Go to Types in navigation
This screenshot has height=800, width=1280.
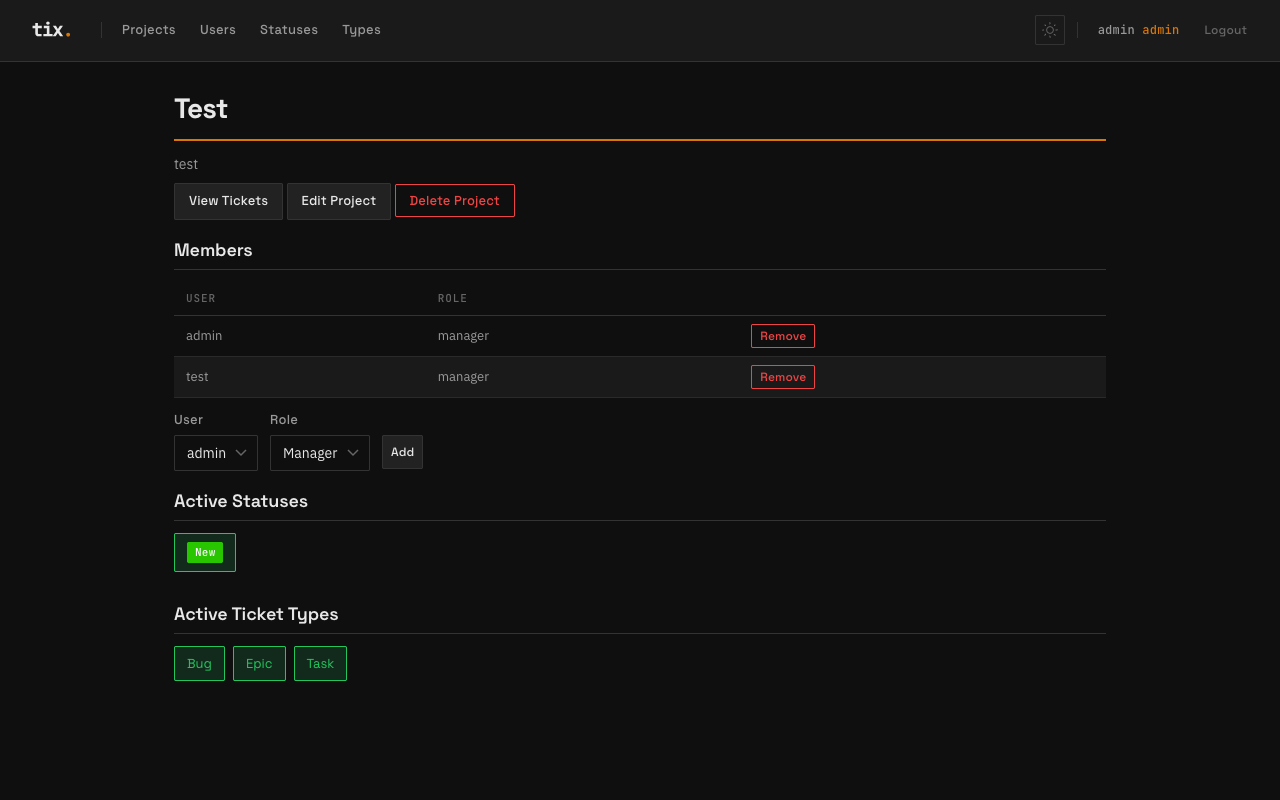(x=361, y=30)
